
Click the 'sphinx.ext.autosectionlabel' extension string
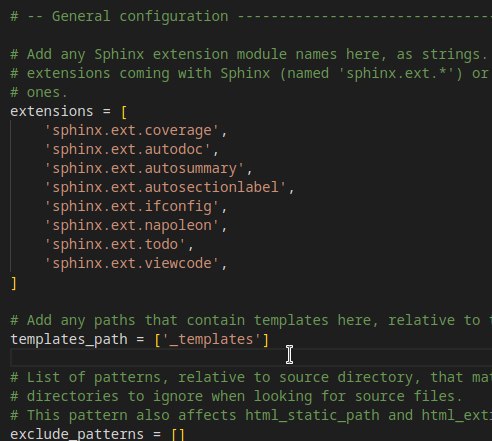165,188
